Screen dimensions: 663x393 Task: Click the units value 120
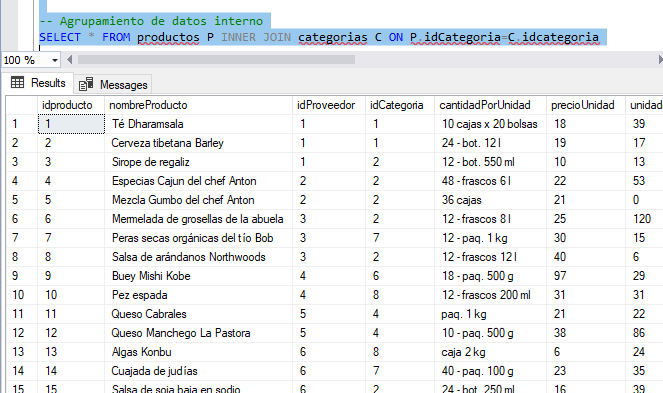pyautogui.click(x=644, y=219)
